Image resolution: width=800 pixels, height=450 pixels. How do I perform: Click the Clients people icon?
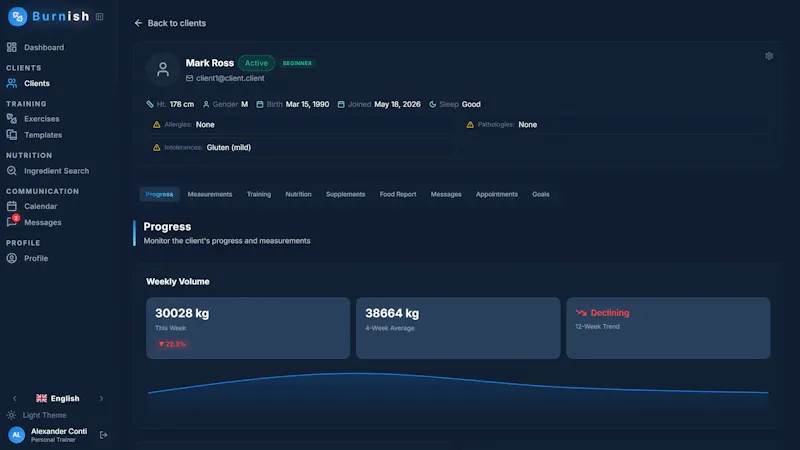click(12, 83)
